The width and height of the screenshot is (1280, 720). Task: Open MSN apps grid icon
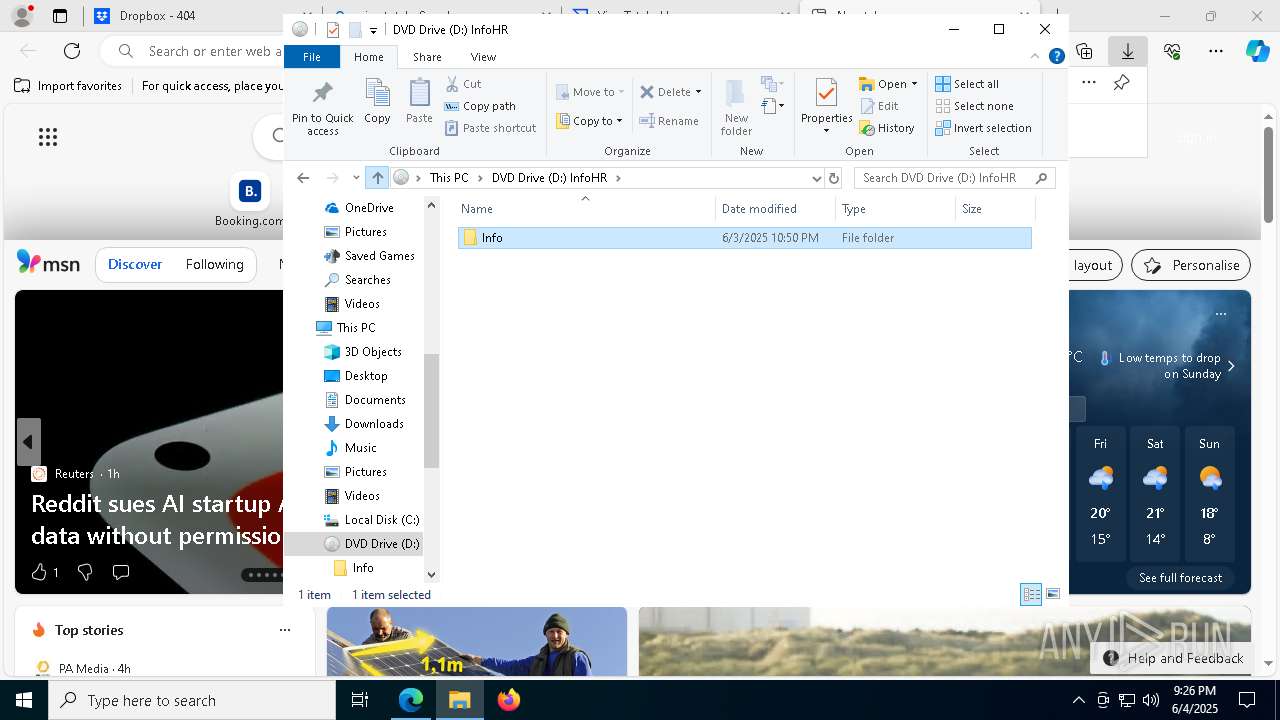coord(48,137)
